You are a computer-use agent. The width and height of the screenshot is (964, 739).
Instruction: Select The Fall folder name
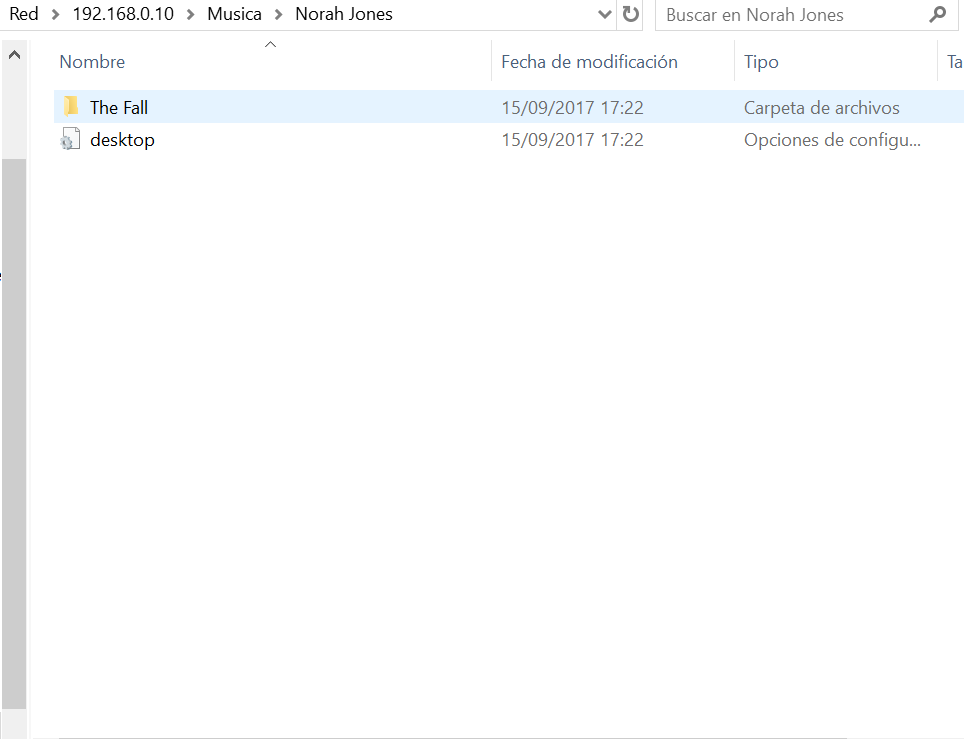[x=119, y=108]
